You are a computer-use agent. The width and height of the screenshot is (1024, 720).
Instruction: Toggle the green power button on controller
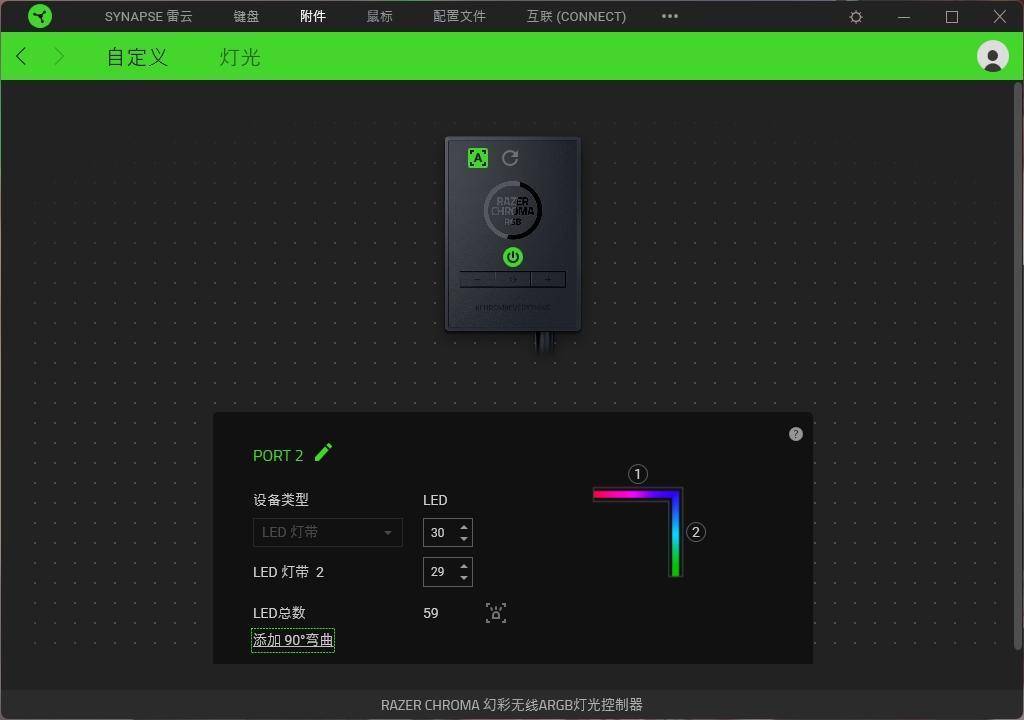point(513,257)
